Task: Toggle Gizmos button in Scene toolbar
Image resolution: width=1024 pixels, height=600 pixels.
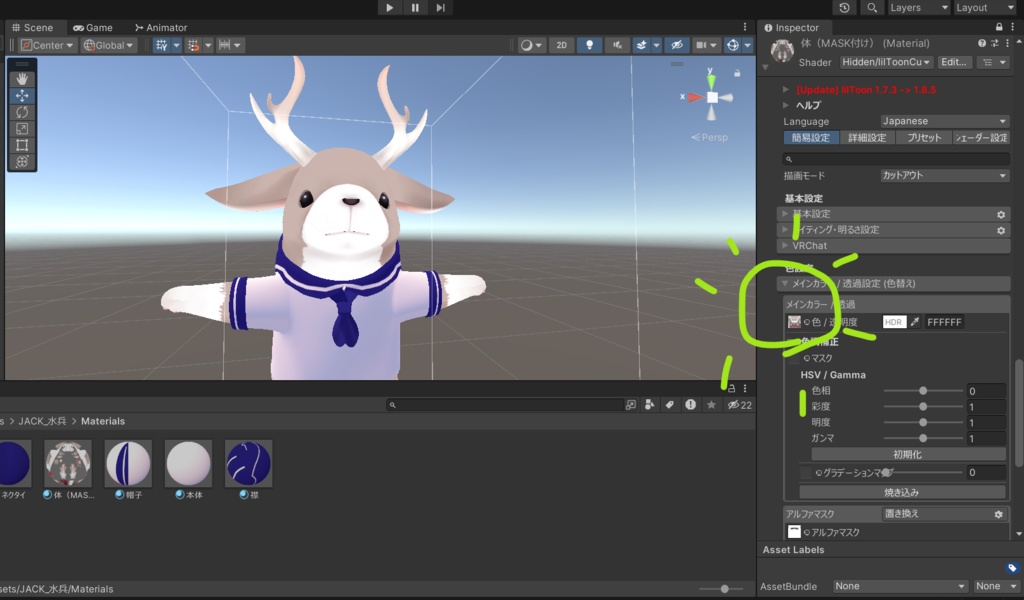Action: coord(733,45)
